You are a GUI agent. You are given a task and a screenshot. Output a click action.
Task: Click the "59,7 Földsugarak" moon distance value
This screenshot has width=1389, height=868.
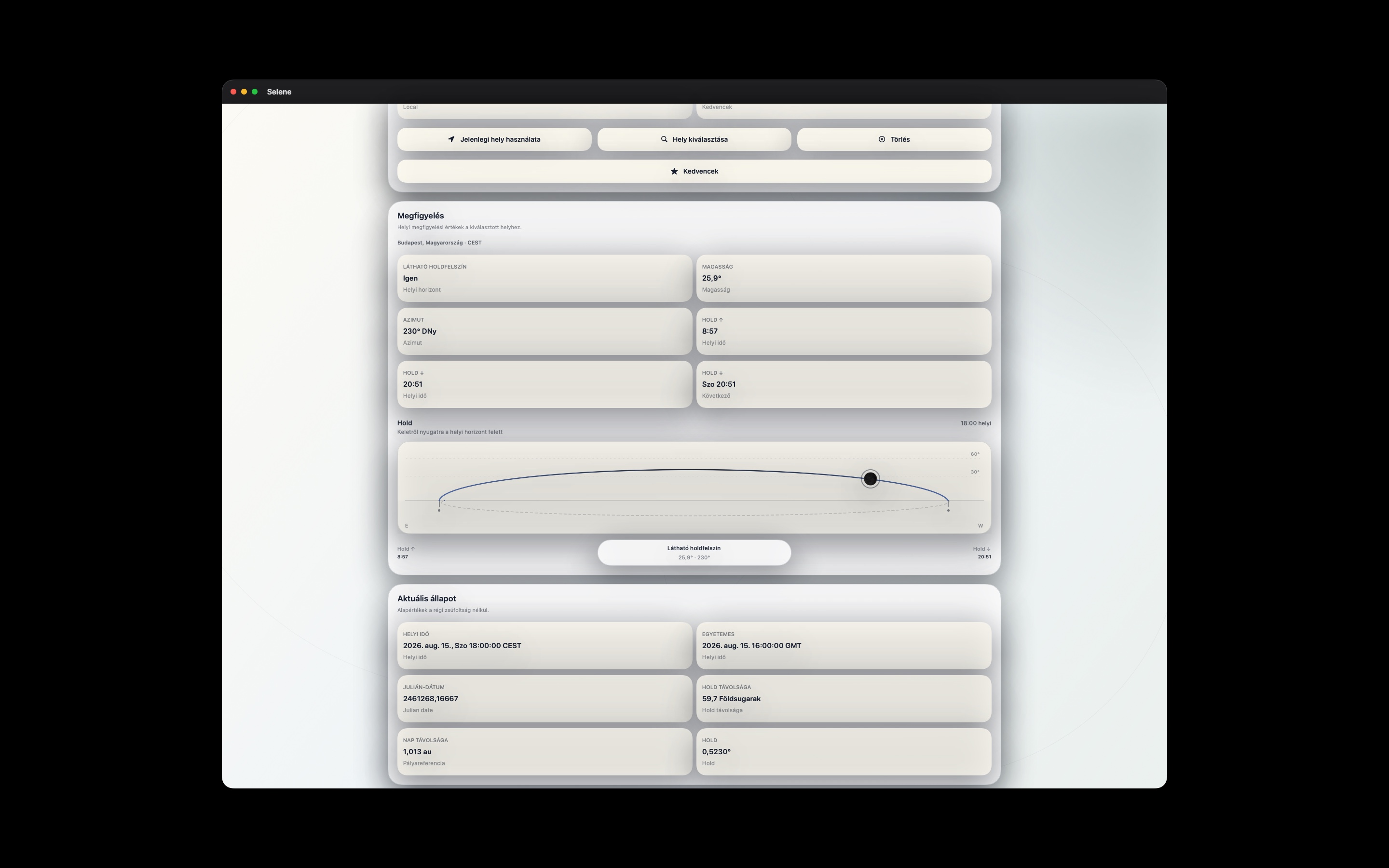[731, 699]
